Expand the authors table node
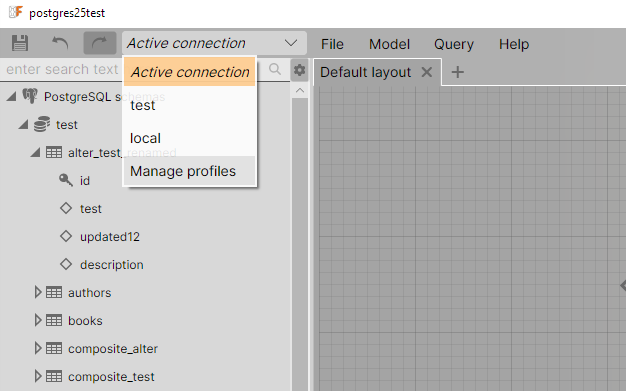Viewport: 626px width, 391px height. pyautogui.click(x=38, y=292)
